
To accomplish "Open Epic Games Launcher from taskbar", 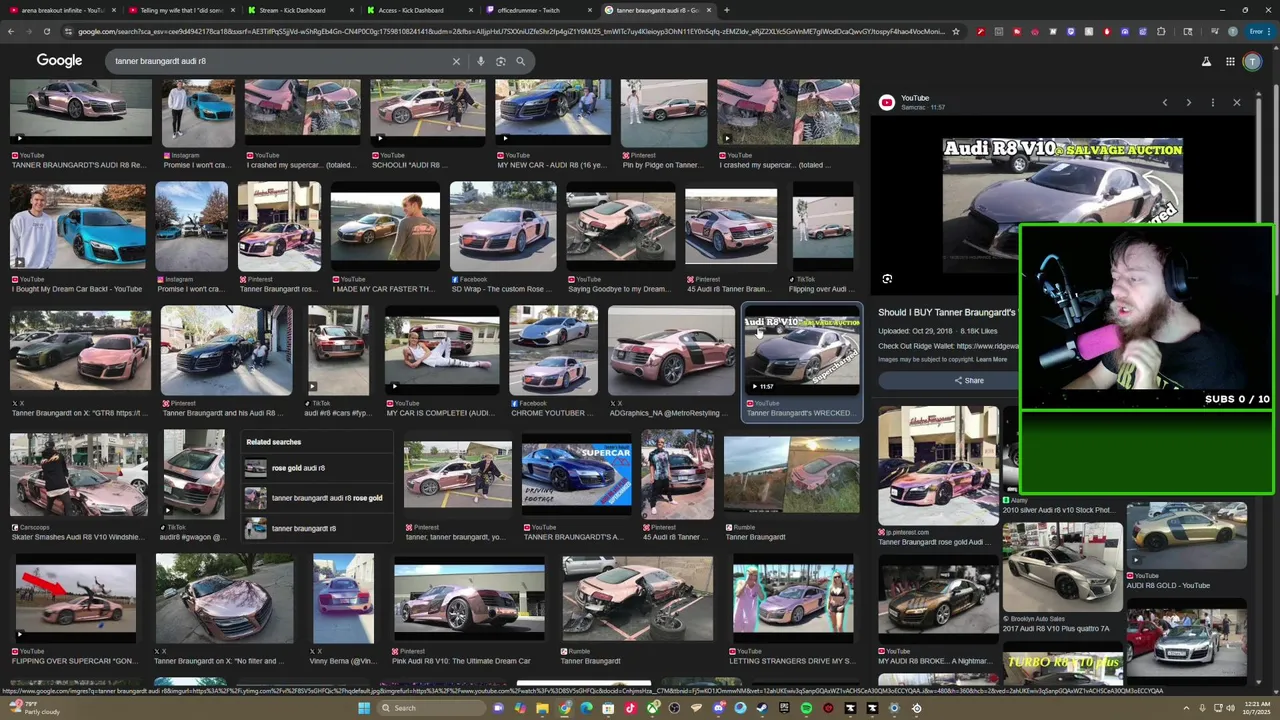I will pos(784,708).
